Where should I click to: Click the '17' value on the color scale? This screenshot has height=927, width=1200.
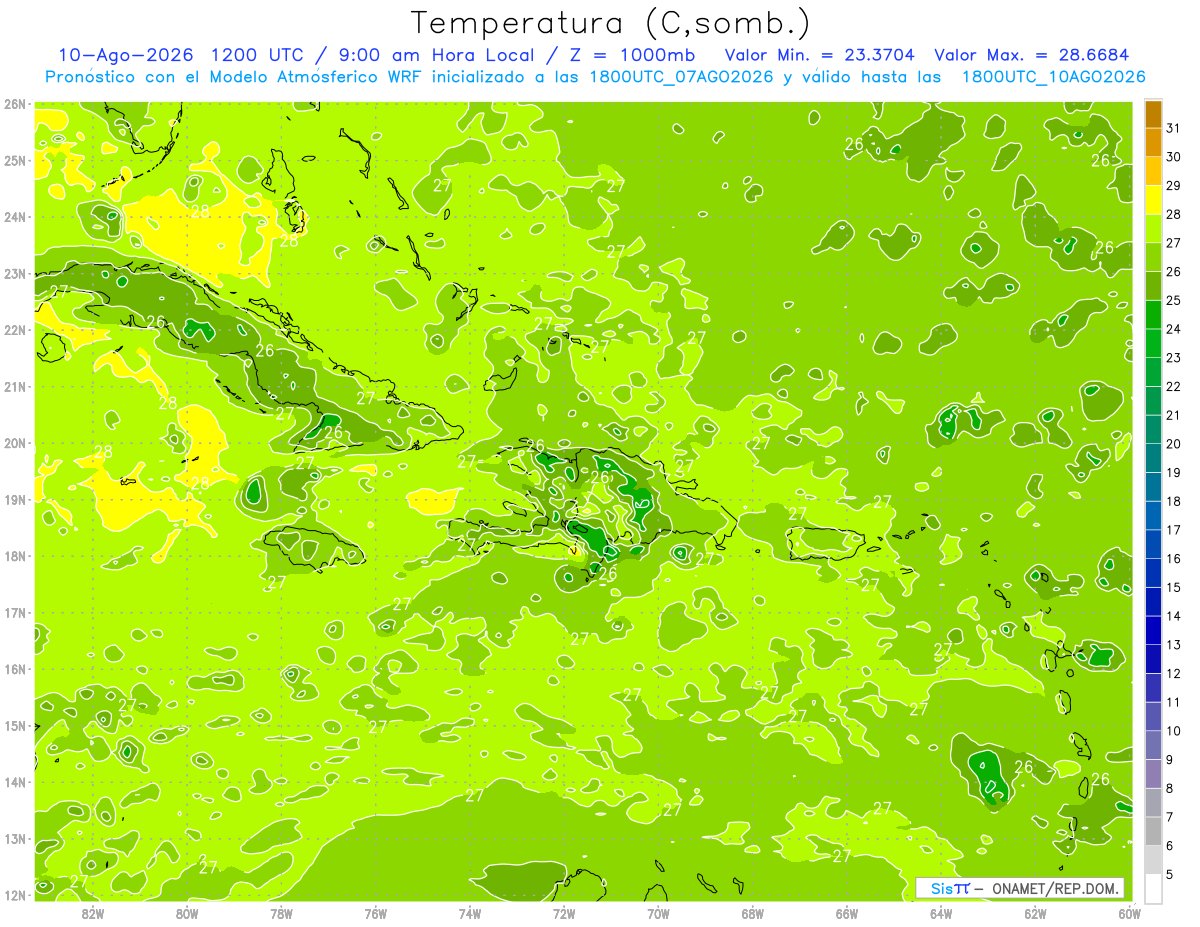coord(1174,530)
